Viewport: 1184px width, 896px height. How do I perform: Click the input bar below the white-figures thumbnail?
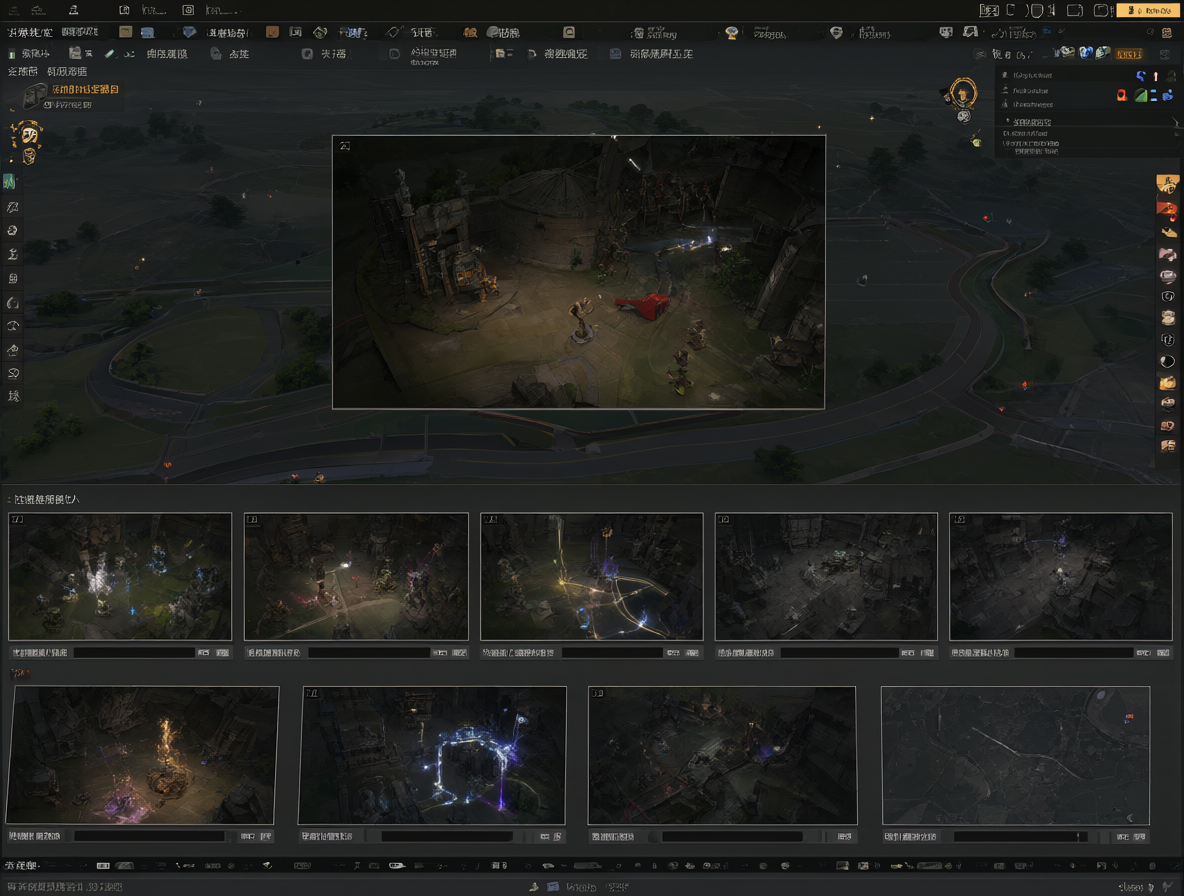click(134, 652)
